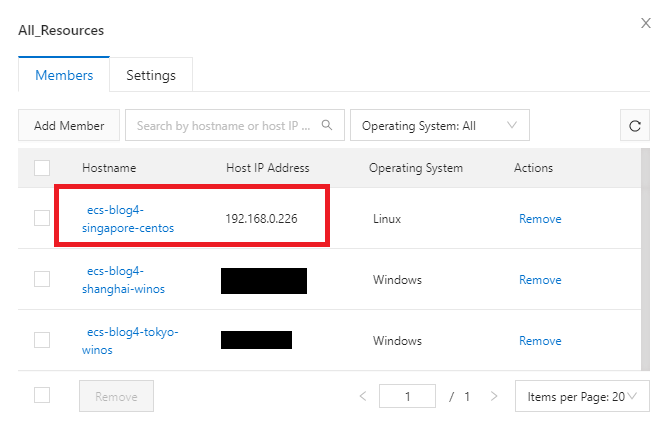
Task: Click the IP address 192.168.0.226
Action: pos(261,219)
